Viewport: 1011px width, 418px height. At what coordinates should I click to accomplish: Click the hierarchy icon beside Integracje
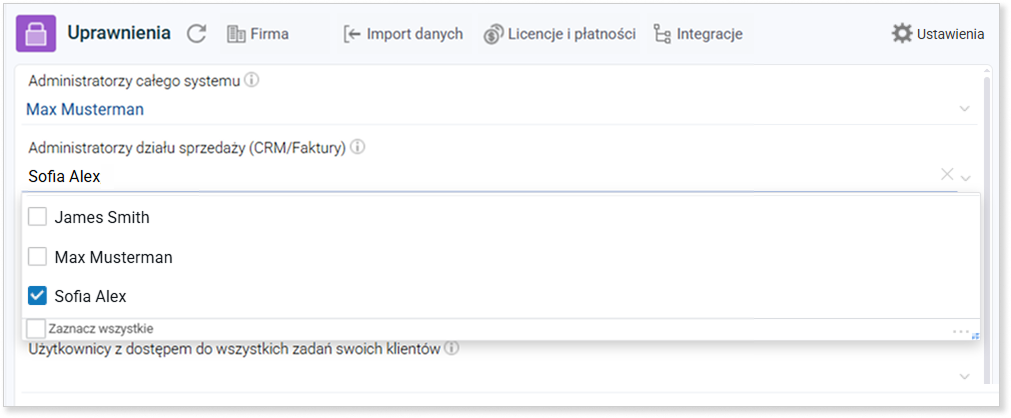[662, 34]
